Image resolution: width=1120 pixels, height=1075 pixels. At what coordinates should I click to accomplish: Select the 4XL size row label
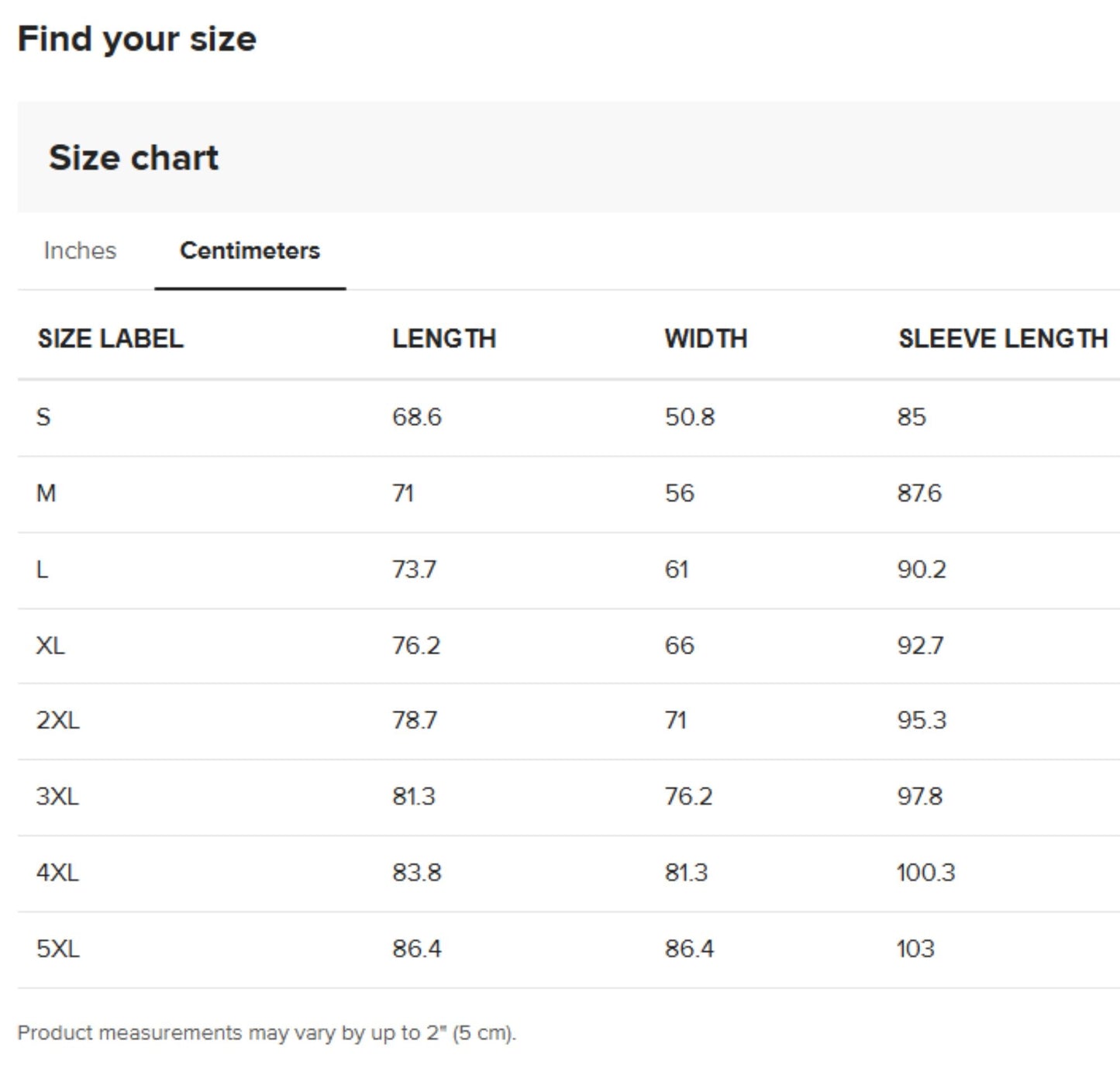tap(57, 873)
